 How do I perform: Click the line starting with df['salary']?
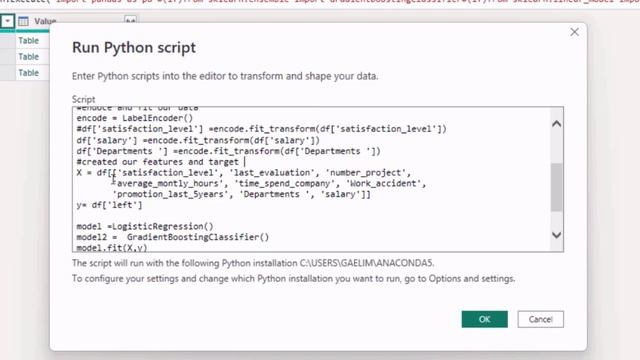(198, 140)
